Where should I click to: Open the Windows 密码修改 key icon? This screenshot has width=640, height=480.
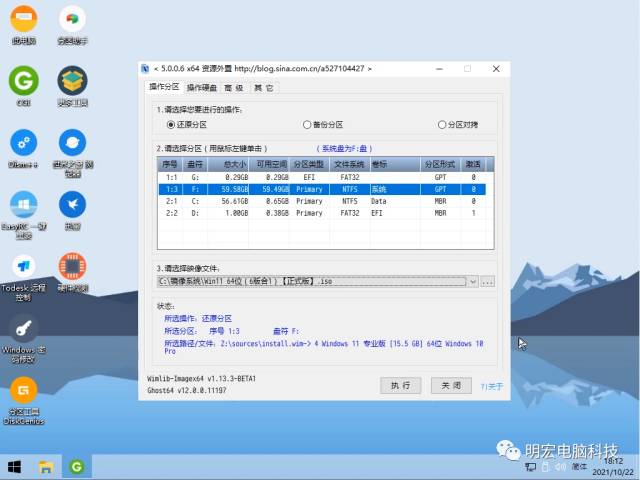coord(24,339)
